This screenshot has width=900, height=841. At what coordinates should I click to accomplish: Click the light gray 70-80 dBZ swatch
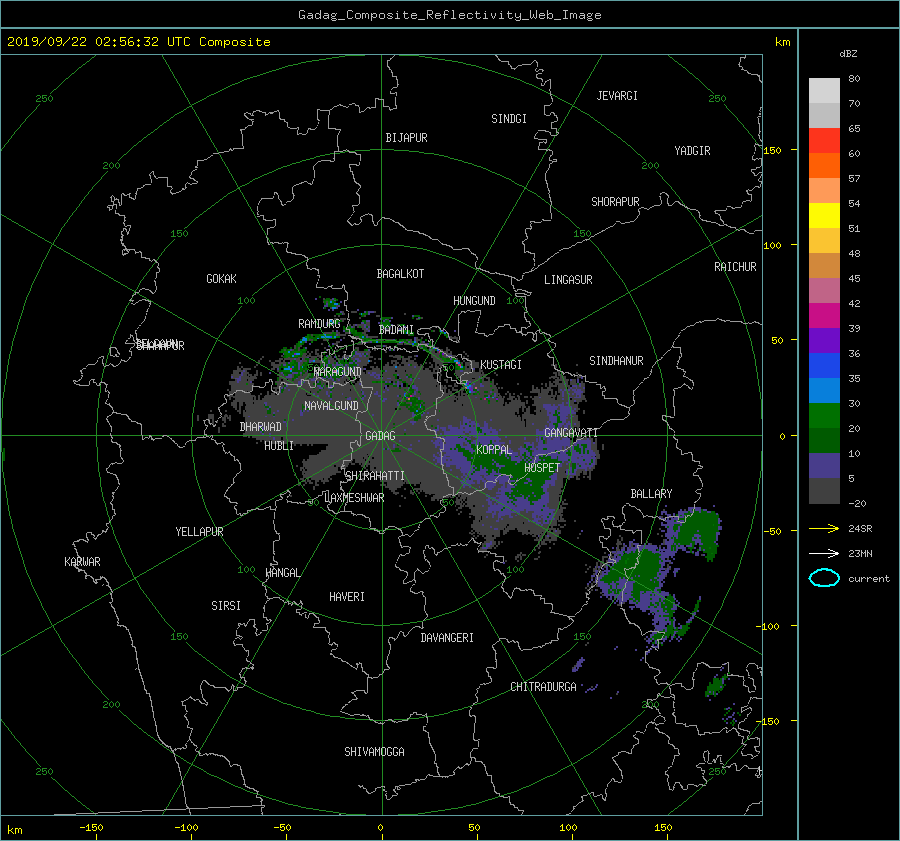click(x=824, y=91)
